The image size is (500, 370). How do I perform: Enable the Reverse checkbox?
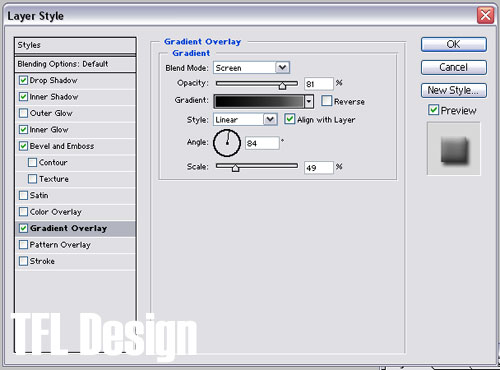click(327, 101)
